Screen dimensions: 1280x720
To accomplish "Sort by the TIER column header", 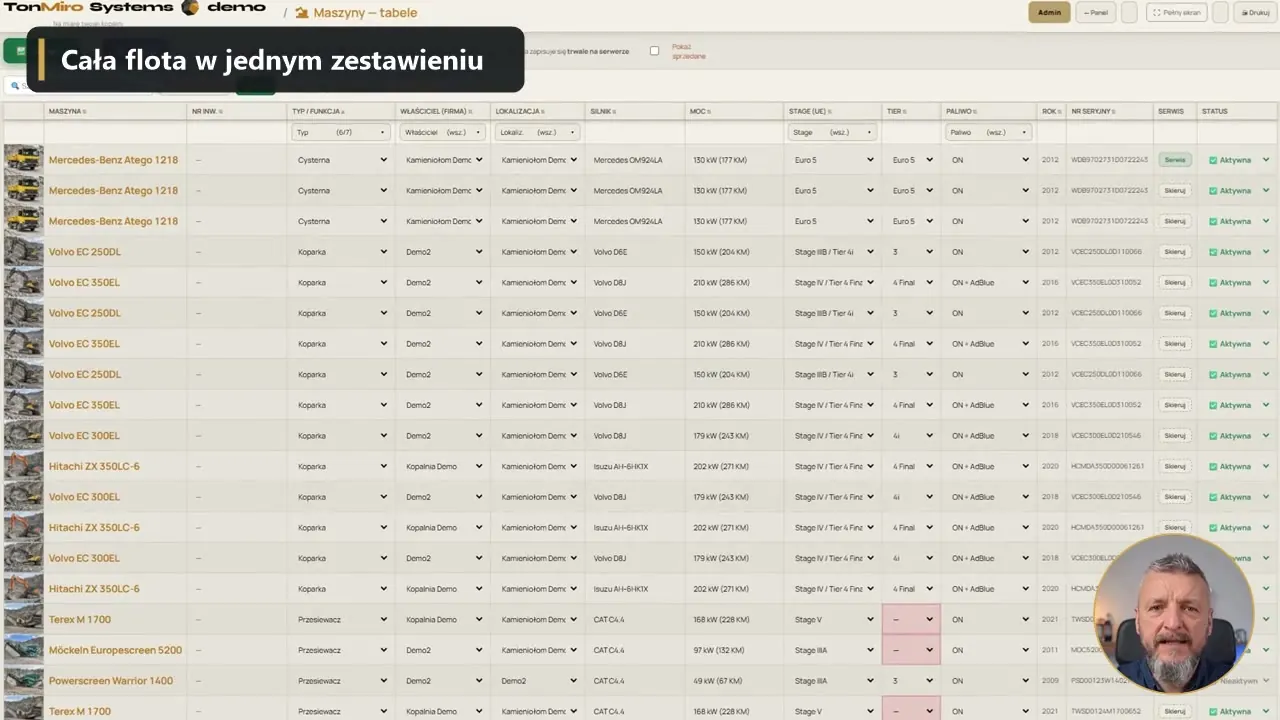I will point(896,111).
